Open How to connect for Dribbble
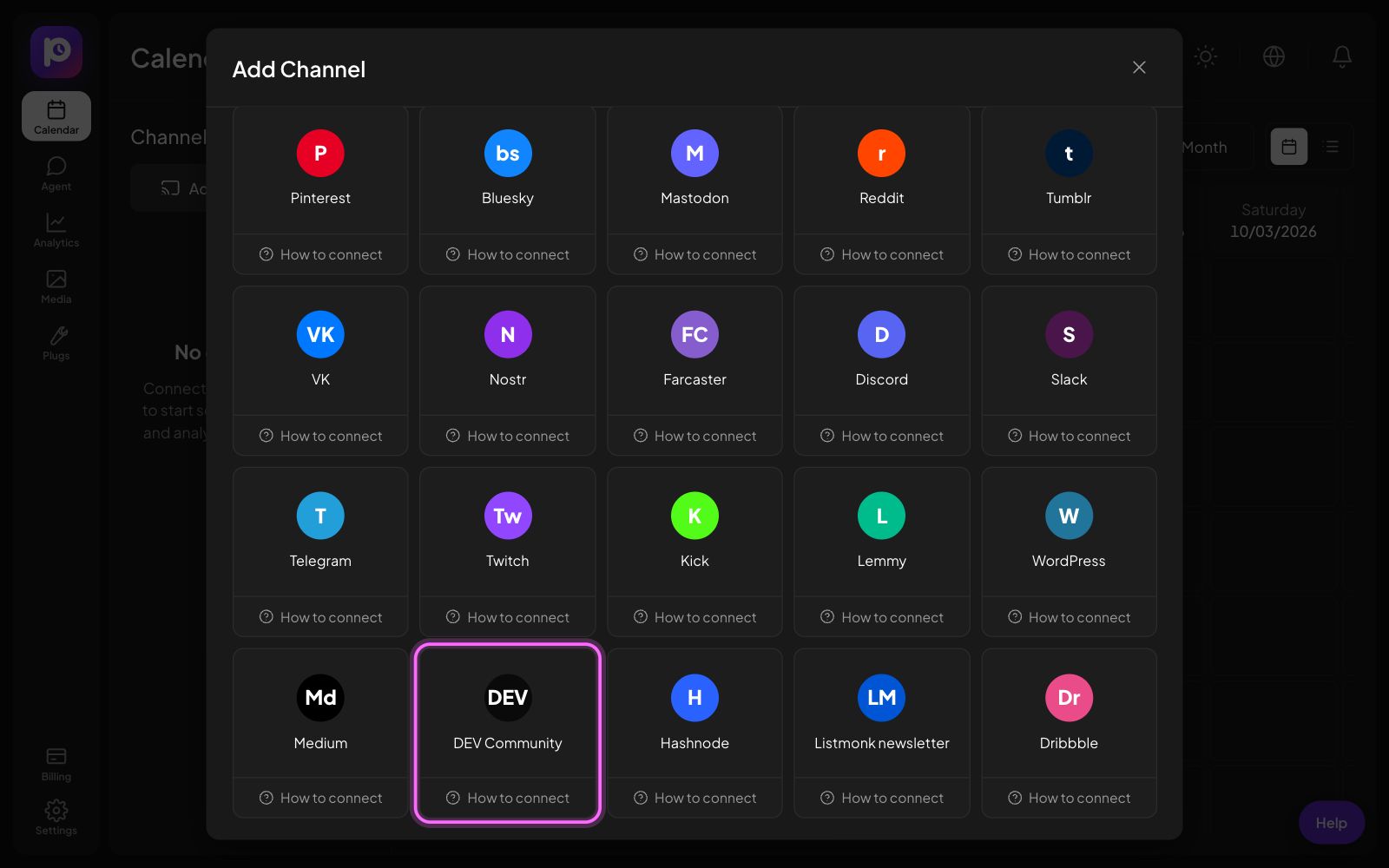Viewport: 1389px width, 868px height. [1069, 798]
